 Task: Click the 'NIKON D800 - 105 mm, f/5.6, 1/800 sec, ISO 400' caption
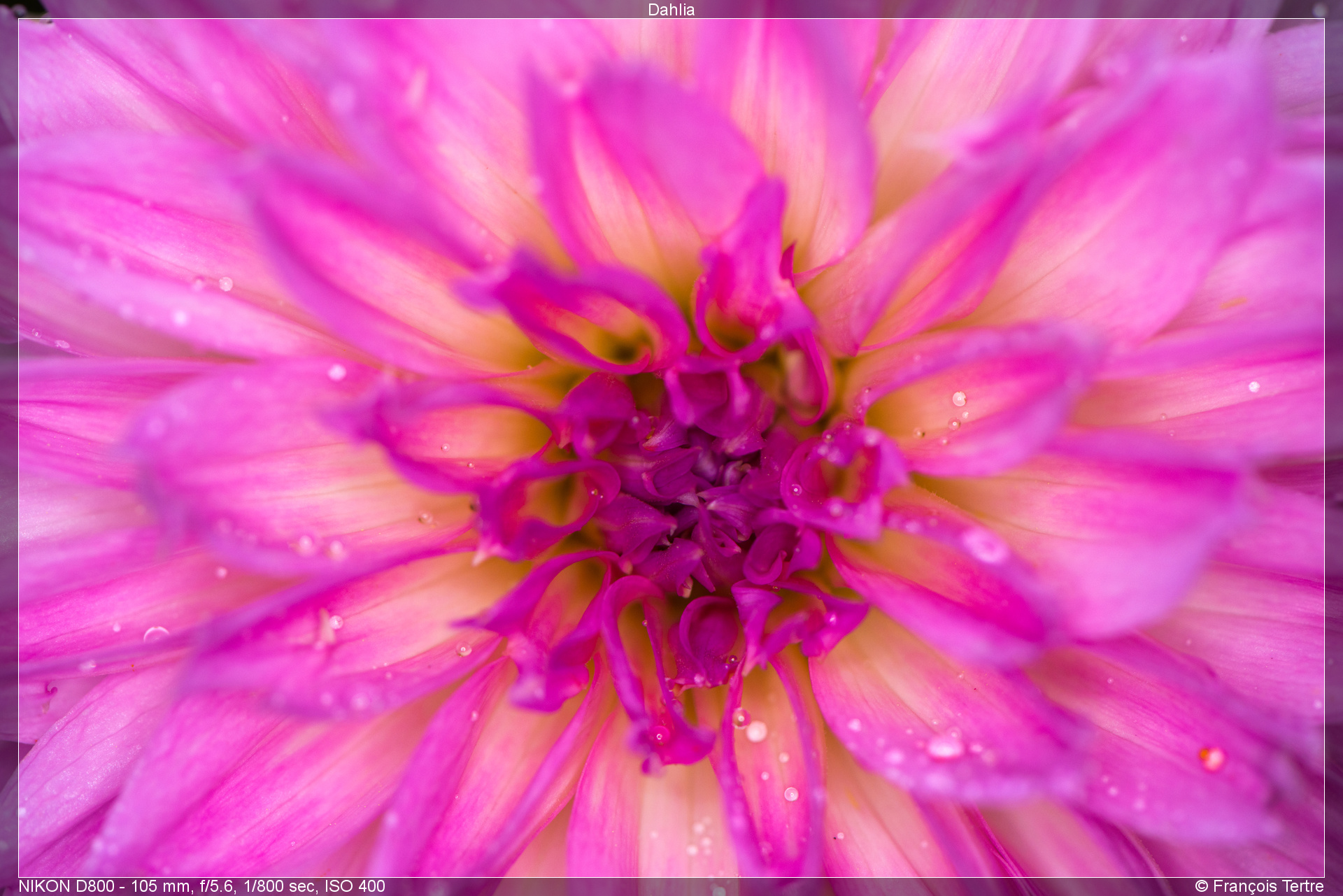(201, 886)
